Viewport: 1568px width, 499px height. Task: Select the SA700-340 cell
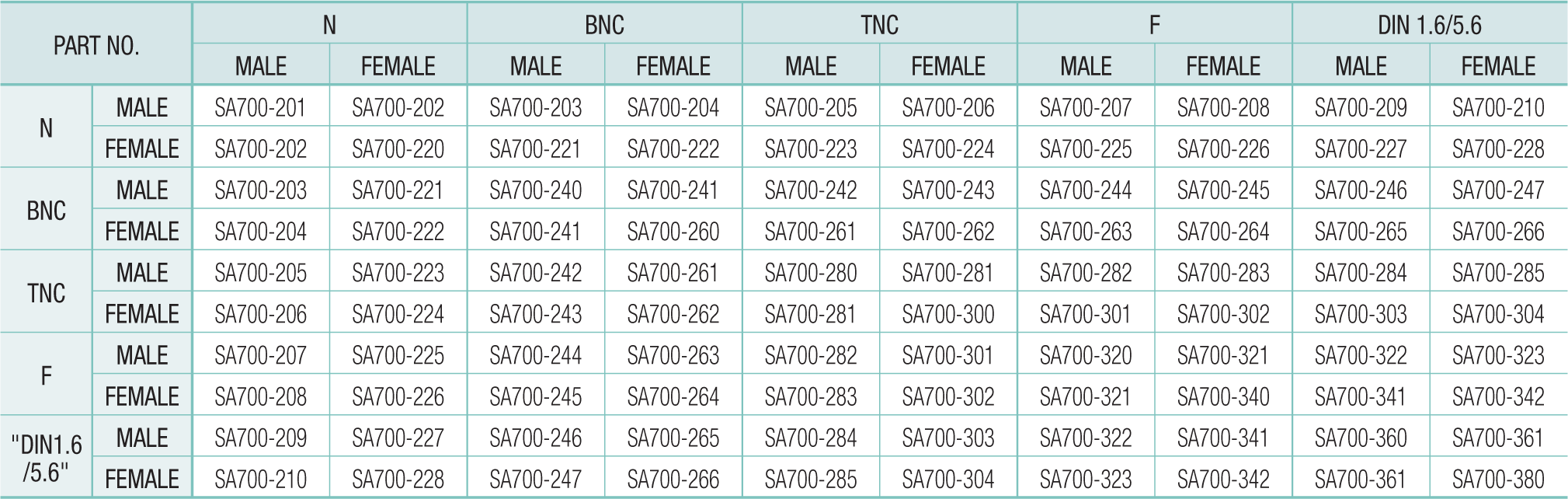pos(1222,396)
